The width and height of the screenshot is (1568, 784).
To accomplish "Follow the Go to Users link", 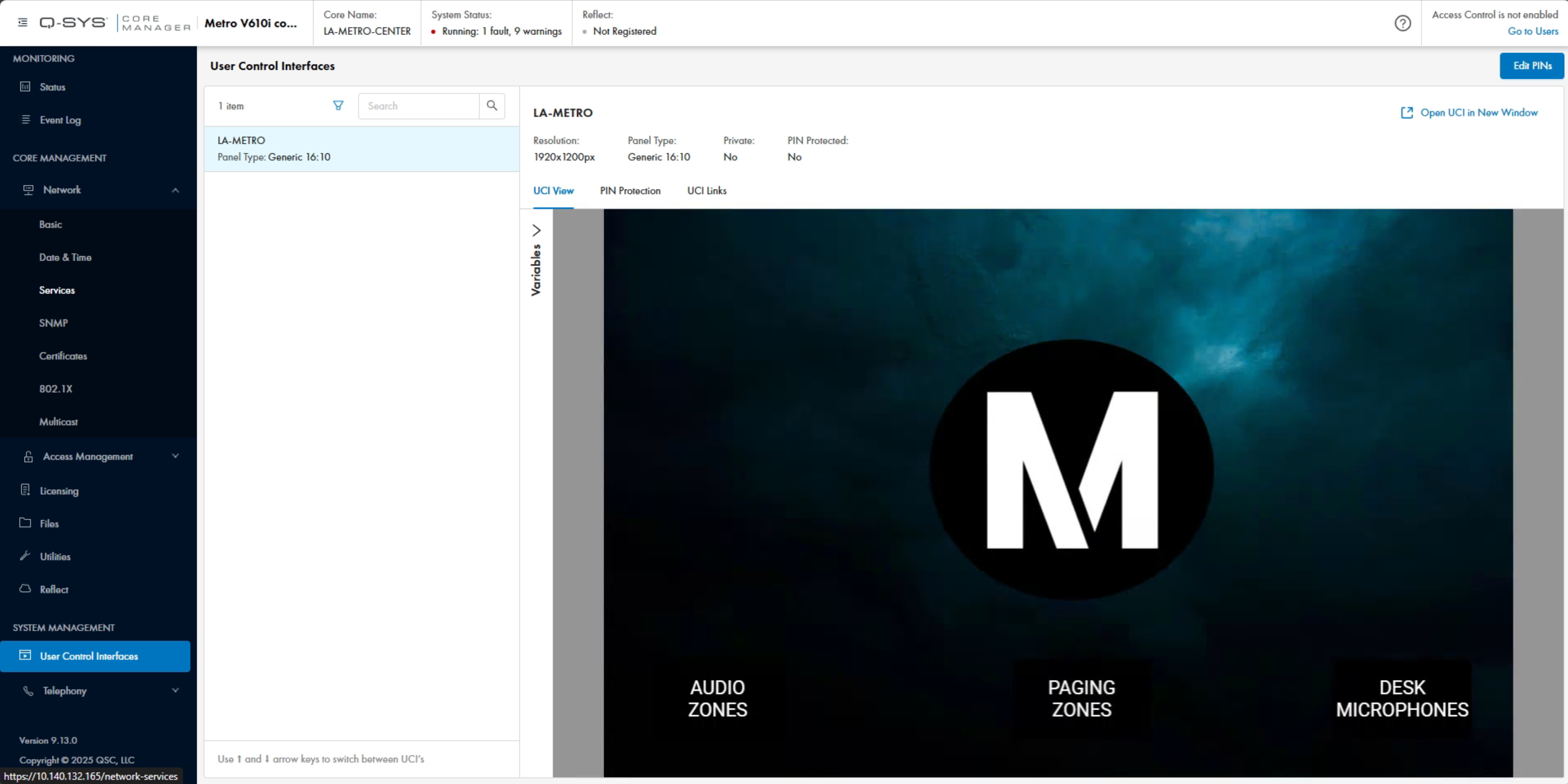I will point(1533,31).
